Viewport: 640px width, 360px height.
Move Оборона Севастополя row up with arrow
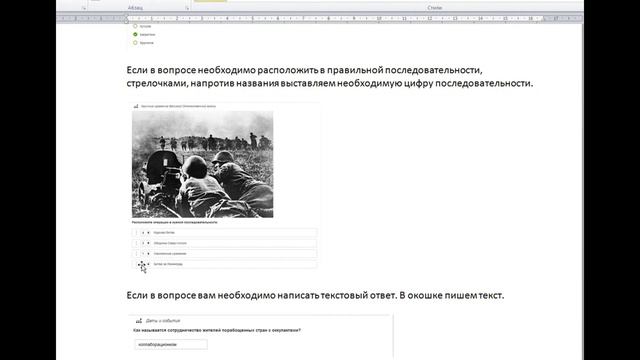(143, 243)
